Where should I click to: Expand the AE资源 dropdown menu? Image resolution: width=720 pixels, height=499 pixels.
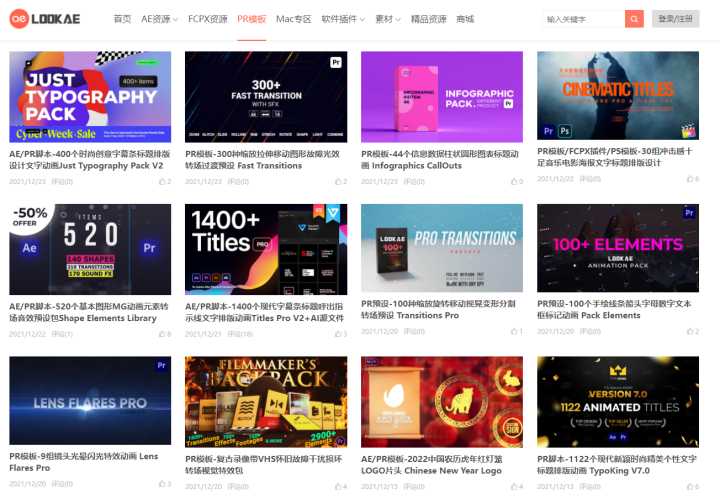(159, 19)
